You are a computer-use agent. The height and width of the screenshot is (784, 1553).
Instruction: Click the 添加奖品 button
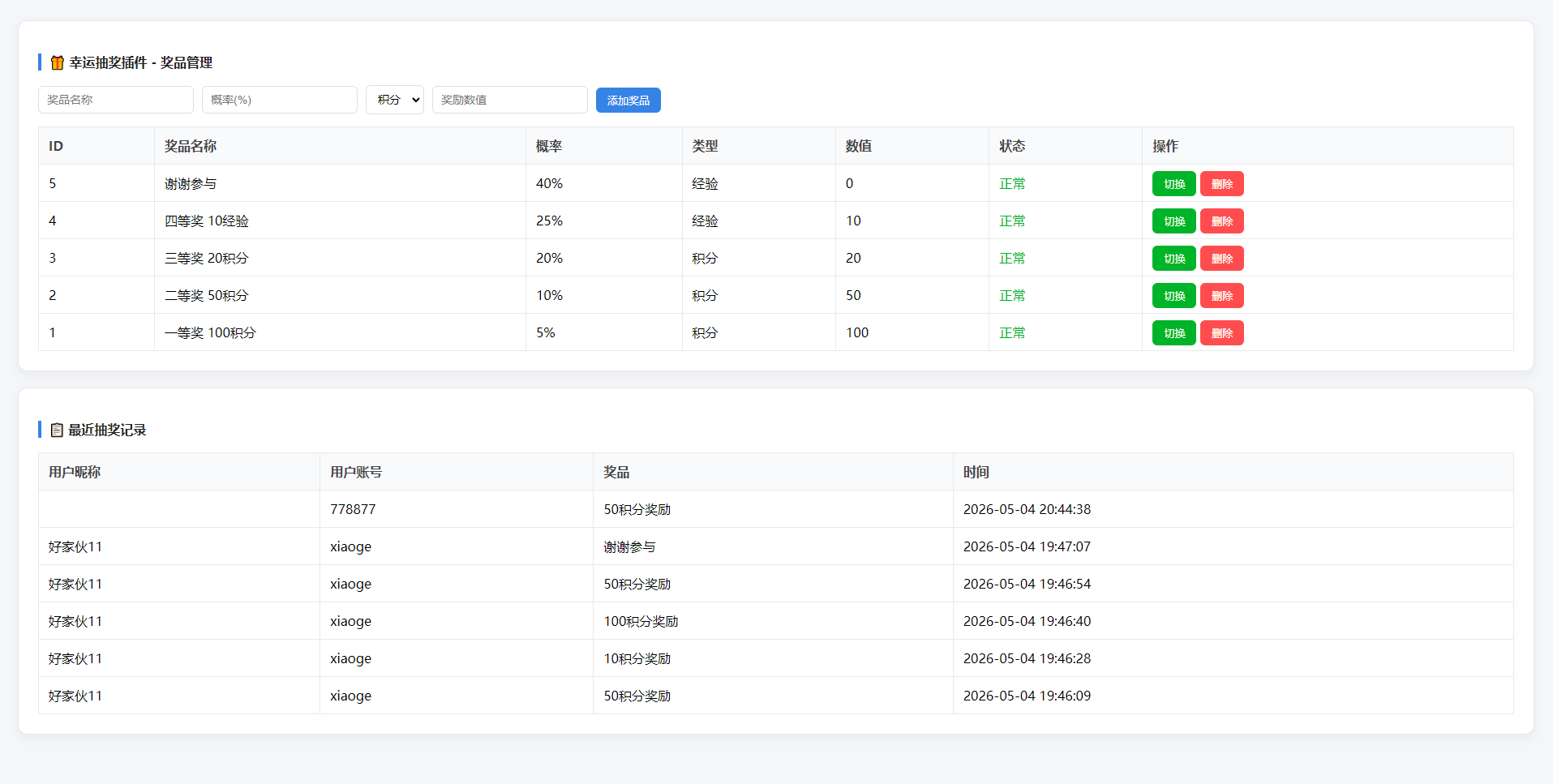[628, 100]
